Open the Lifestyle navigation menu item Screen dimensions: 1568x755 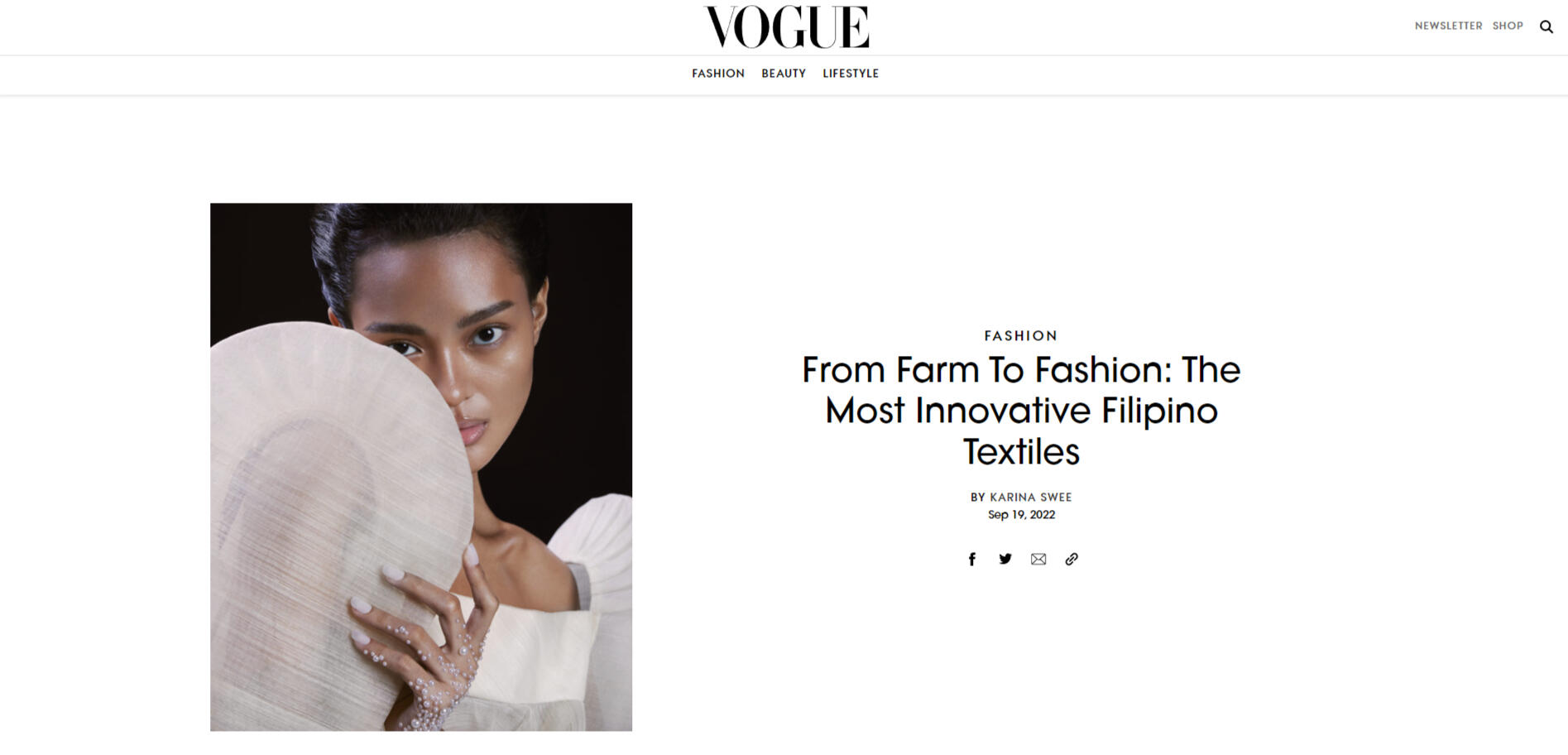click(x=851, y=74)
